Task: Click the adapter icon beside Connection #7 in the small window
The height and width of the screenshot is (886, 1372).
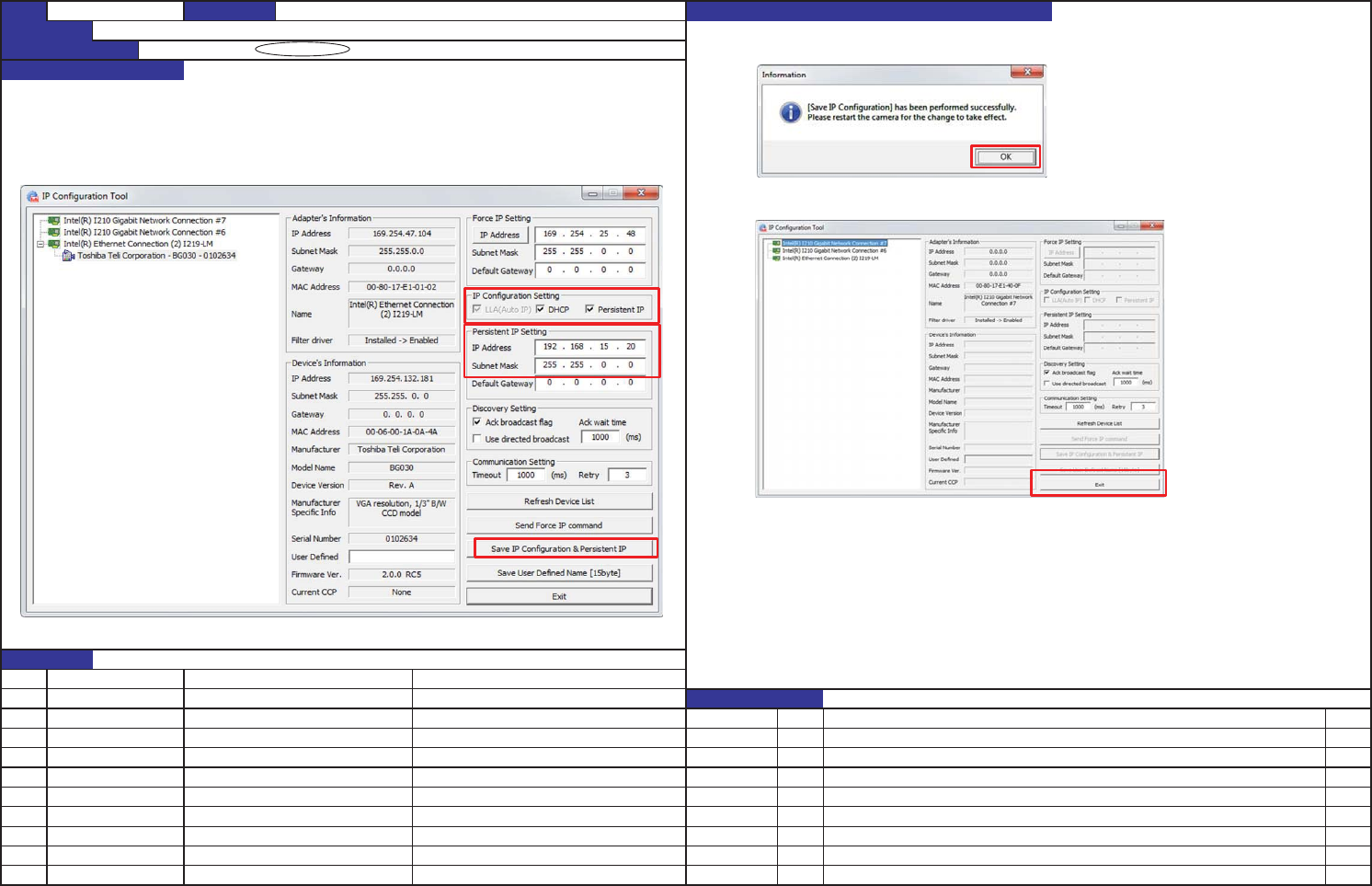Action: coord(777,243)
